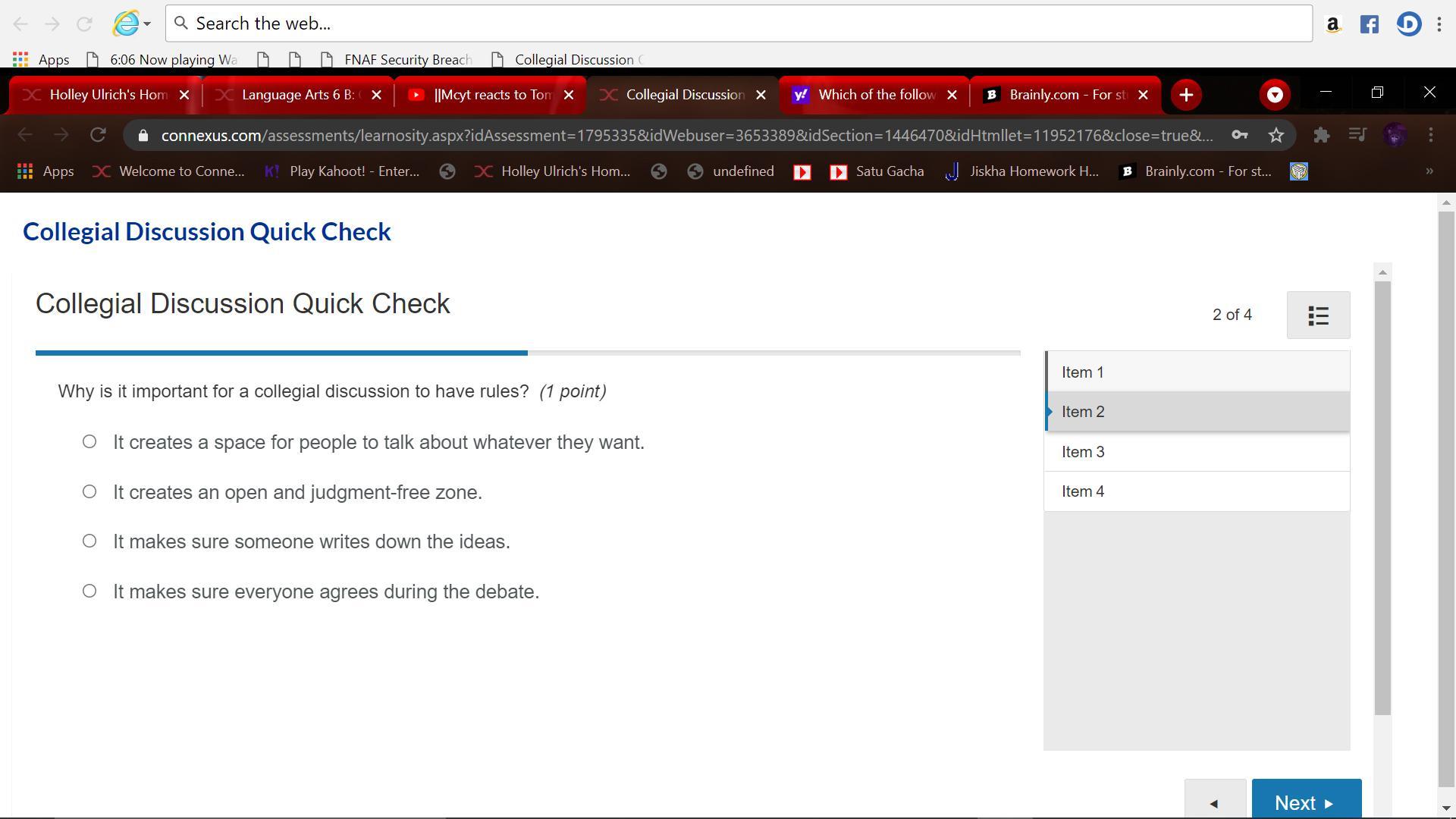Pick 'everyone agrees during the debate' option
This screenshot has height=819, width=1456.
tap(89, 591)
